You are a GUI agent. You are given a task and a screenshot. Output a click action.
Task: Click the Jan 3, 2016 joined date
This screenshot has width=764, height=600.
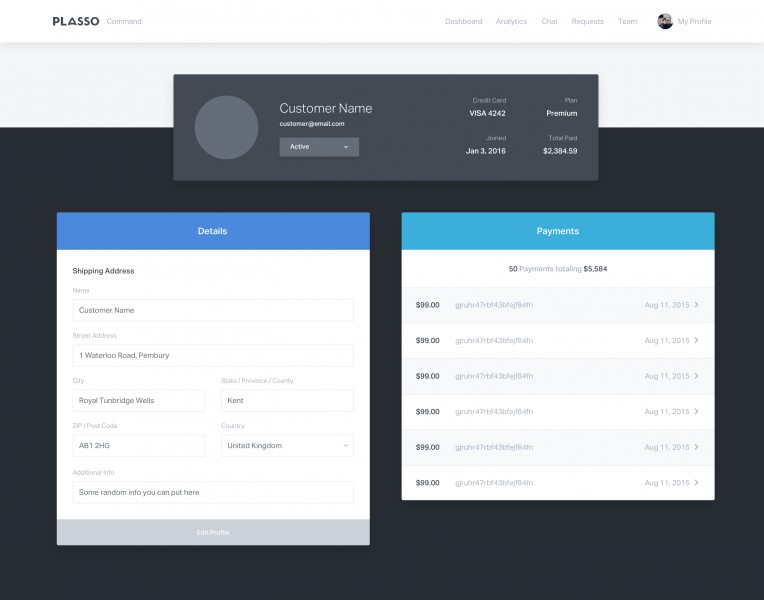click(485, 151)
